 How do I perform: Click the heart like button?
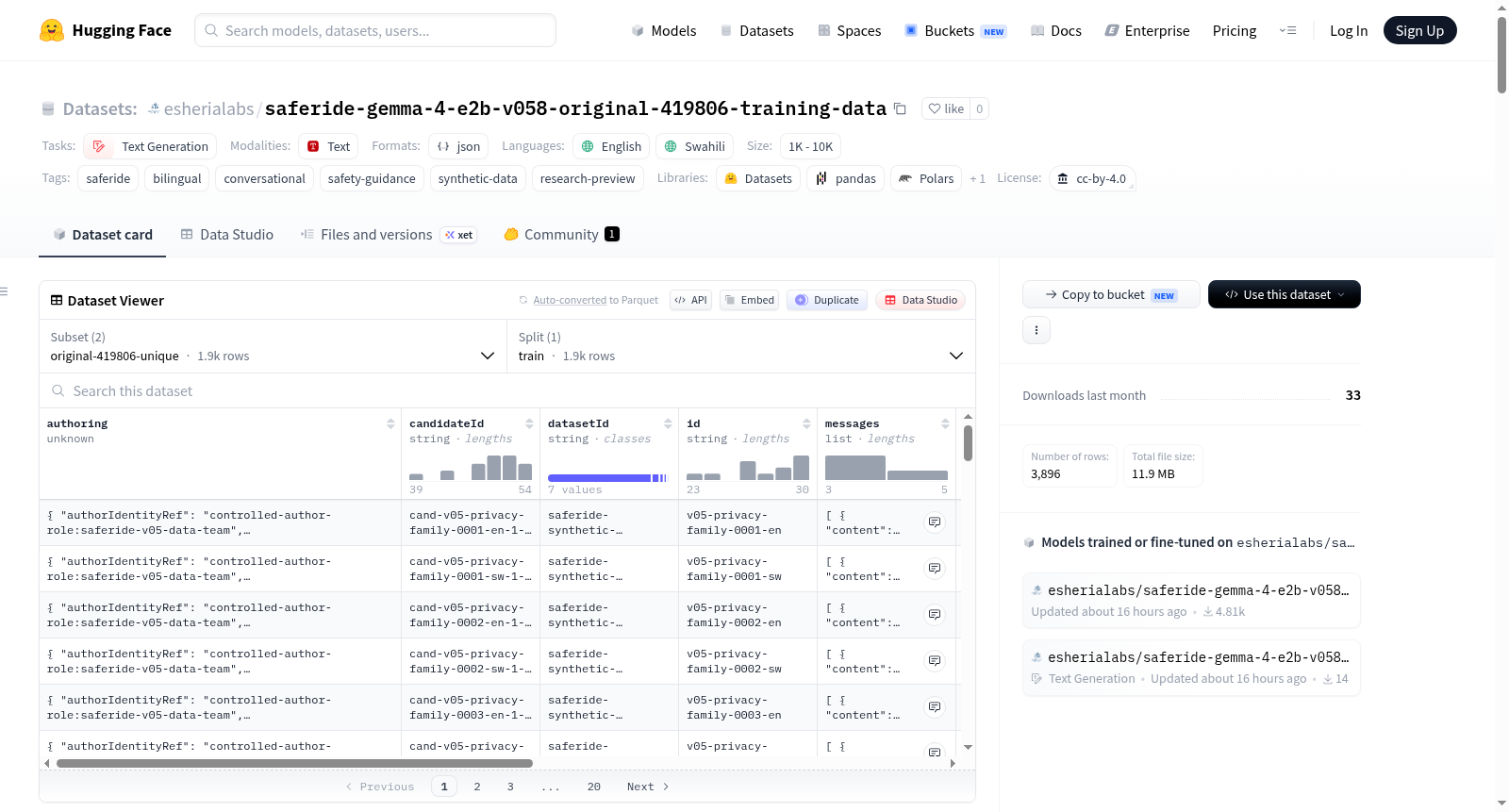click(946, 108)
